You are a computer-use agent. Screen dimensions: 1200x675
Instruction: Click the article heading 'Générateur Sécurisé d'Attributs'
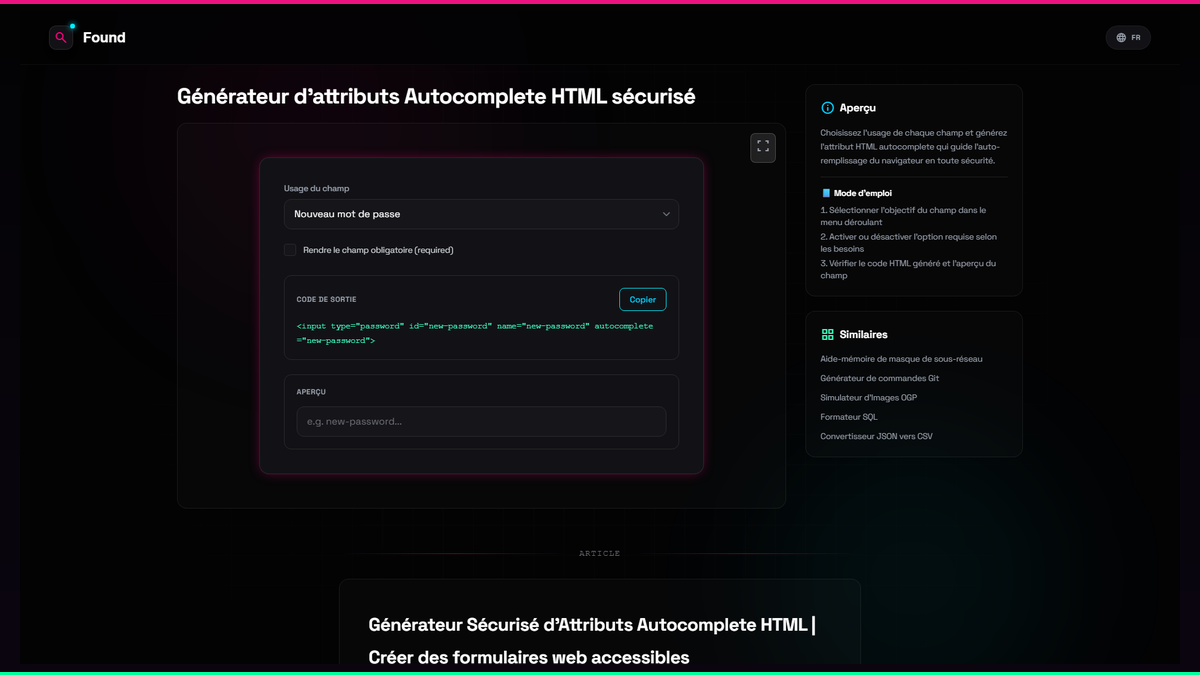[x=592, y=641]
